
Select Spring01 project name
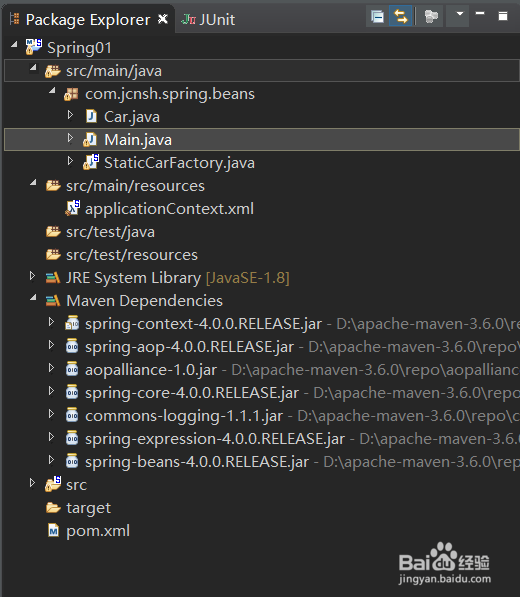(x=80, y=48)
